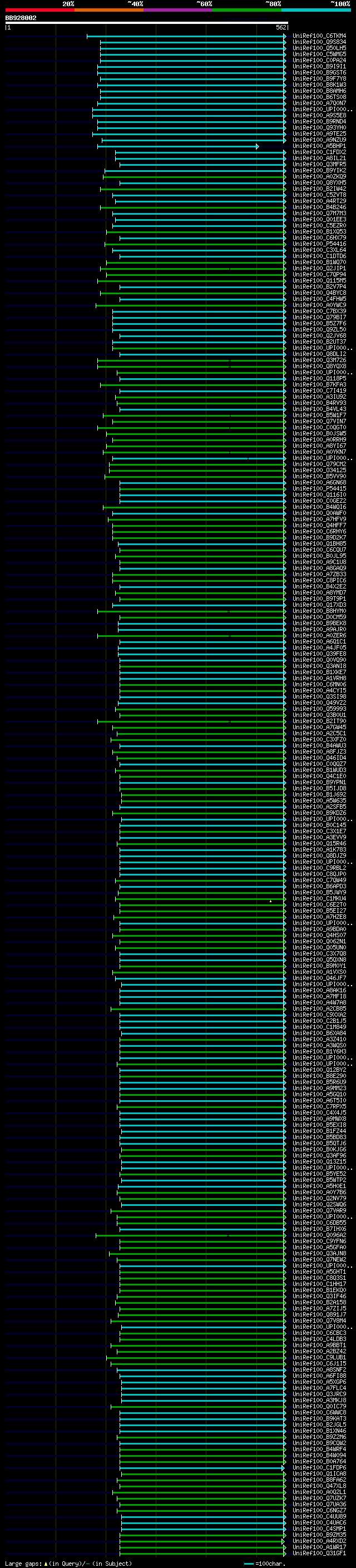This screenshot has height=1568, width=356.
Task: Click the orange ~40% identity legend segment
Action: coord(109,10)
